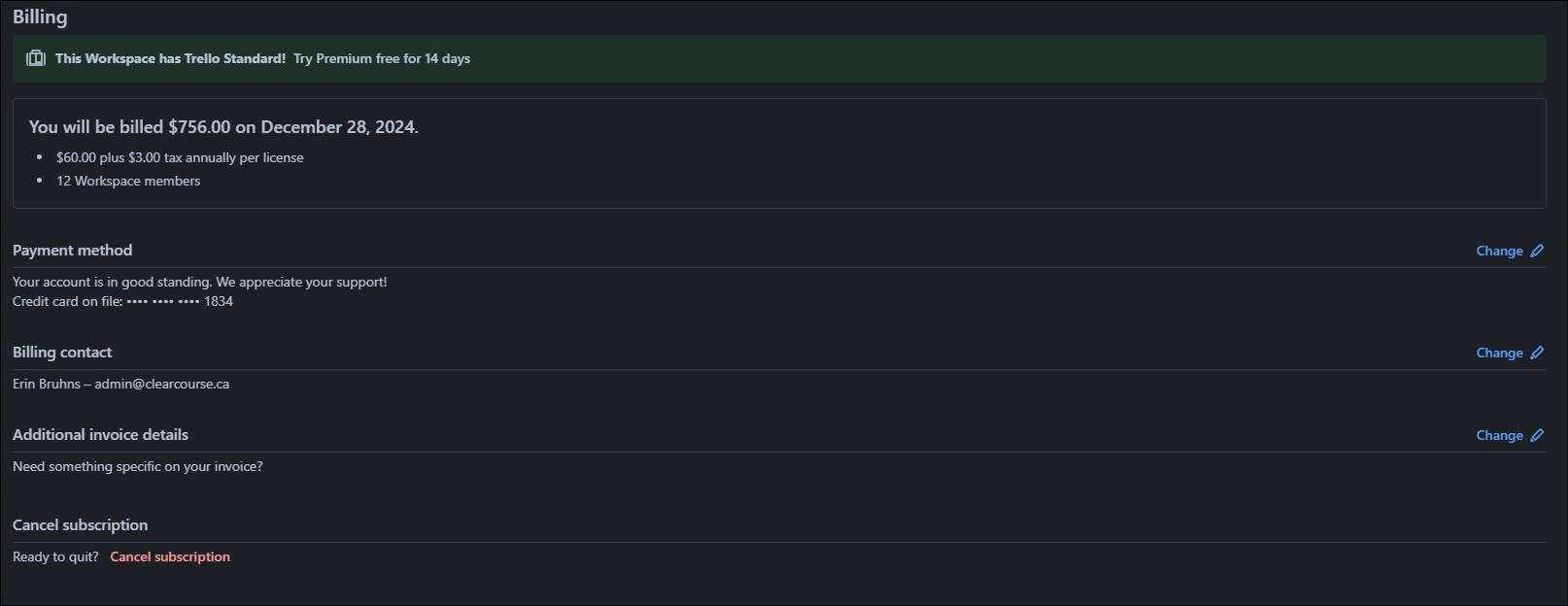This screenshot has width=1568, height=606.
Task: Follow the Try Premium free for 14 days link
Action: pos(382,58)
